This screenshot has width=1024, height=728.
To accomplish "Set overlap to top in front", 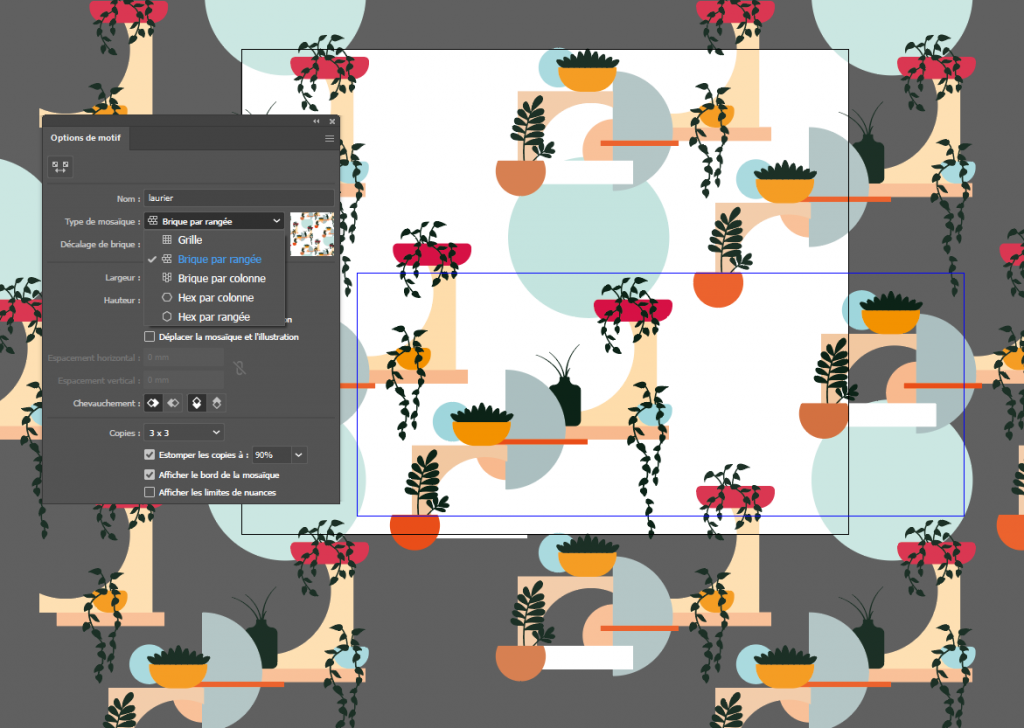I will tap(197, 403).
